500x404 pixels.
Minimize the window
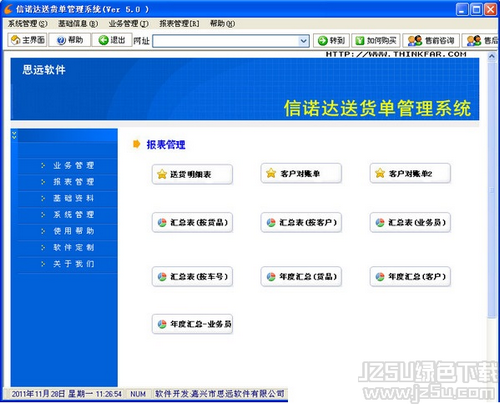(x=462, y=9)
